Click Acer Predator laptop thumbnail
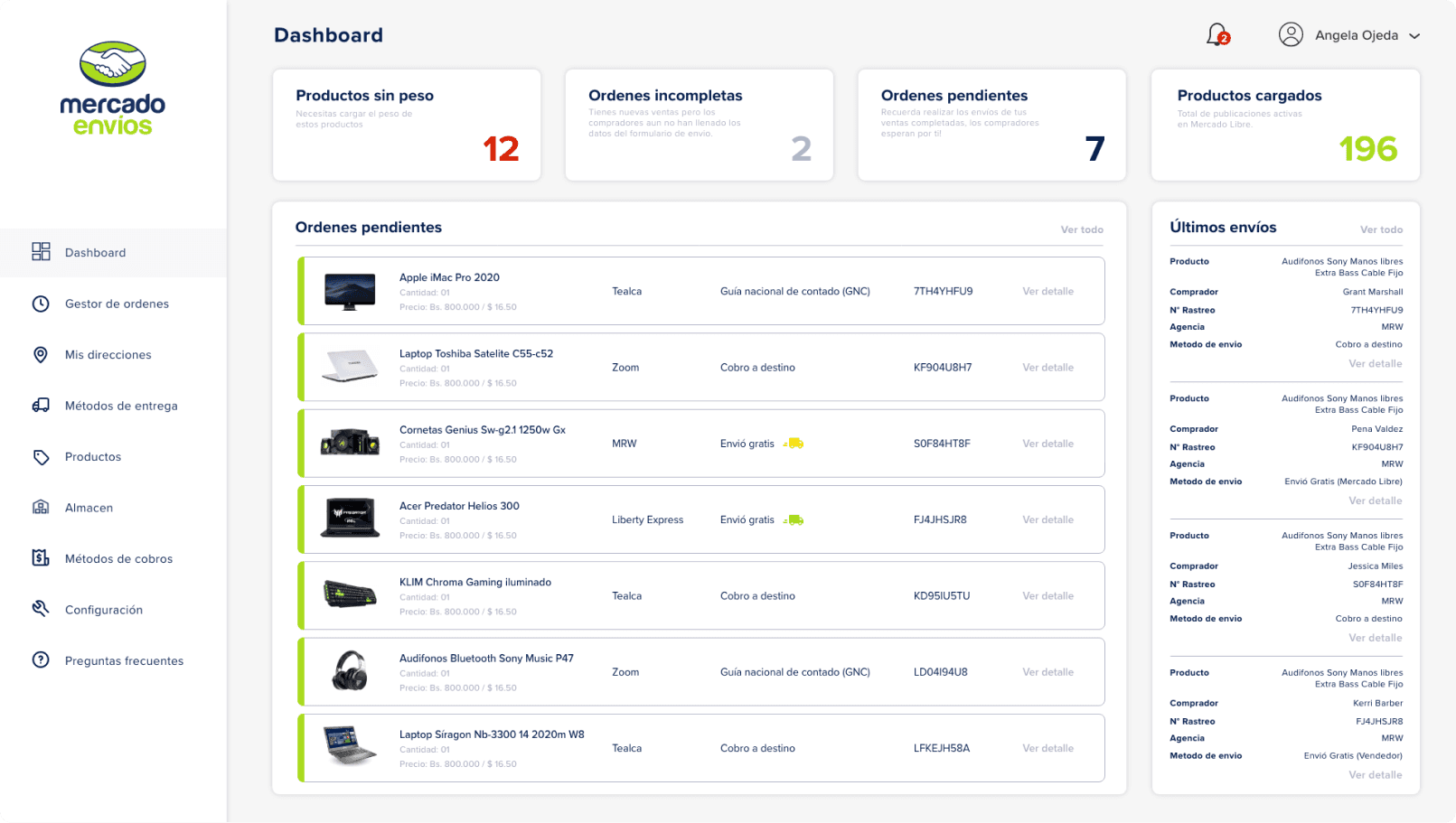Viewport: 1456px width, 823px height. [350, 519]
